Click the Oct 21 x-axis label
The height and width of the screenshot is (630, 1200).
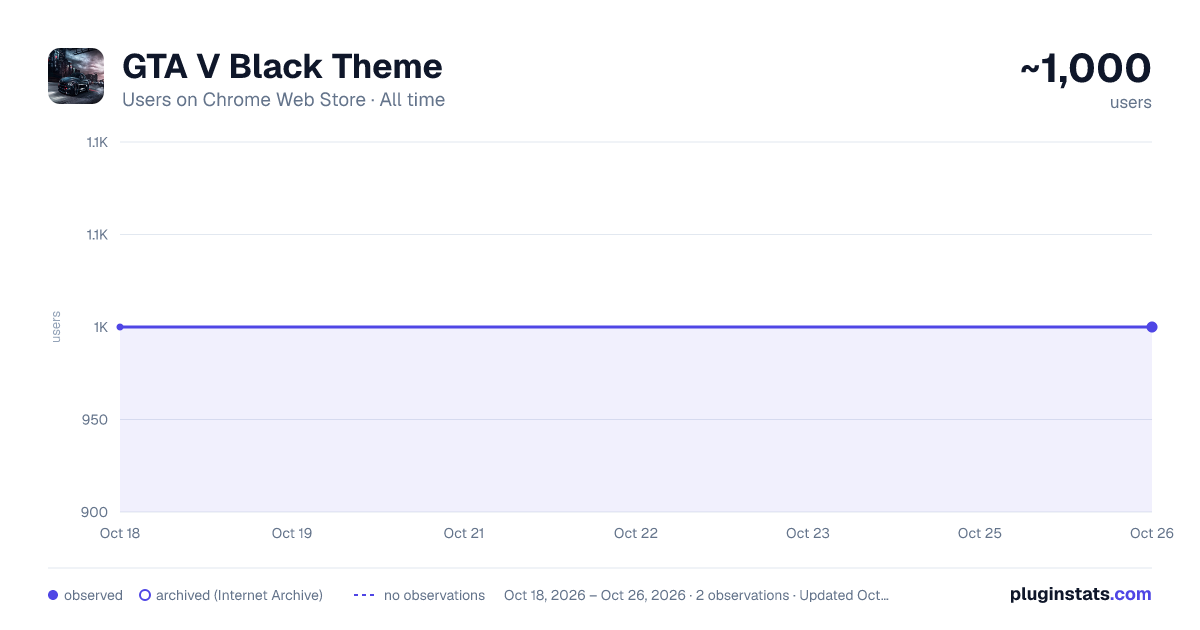464,533
